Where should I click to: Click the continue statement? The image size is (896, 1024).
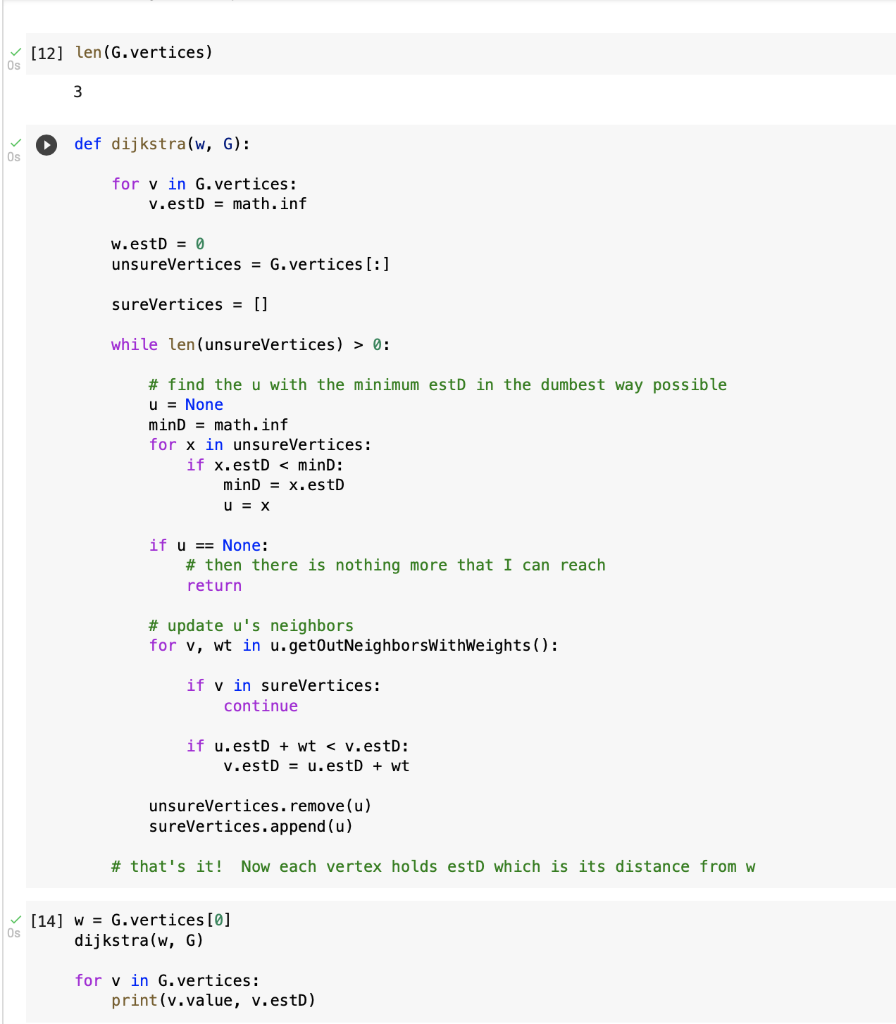point(261,705)
